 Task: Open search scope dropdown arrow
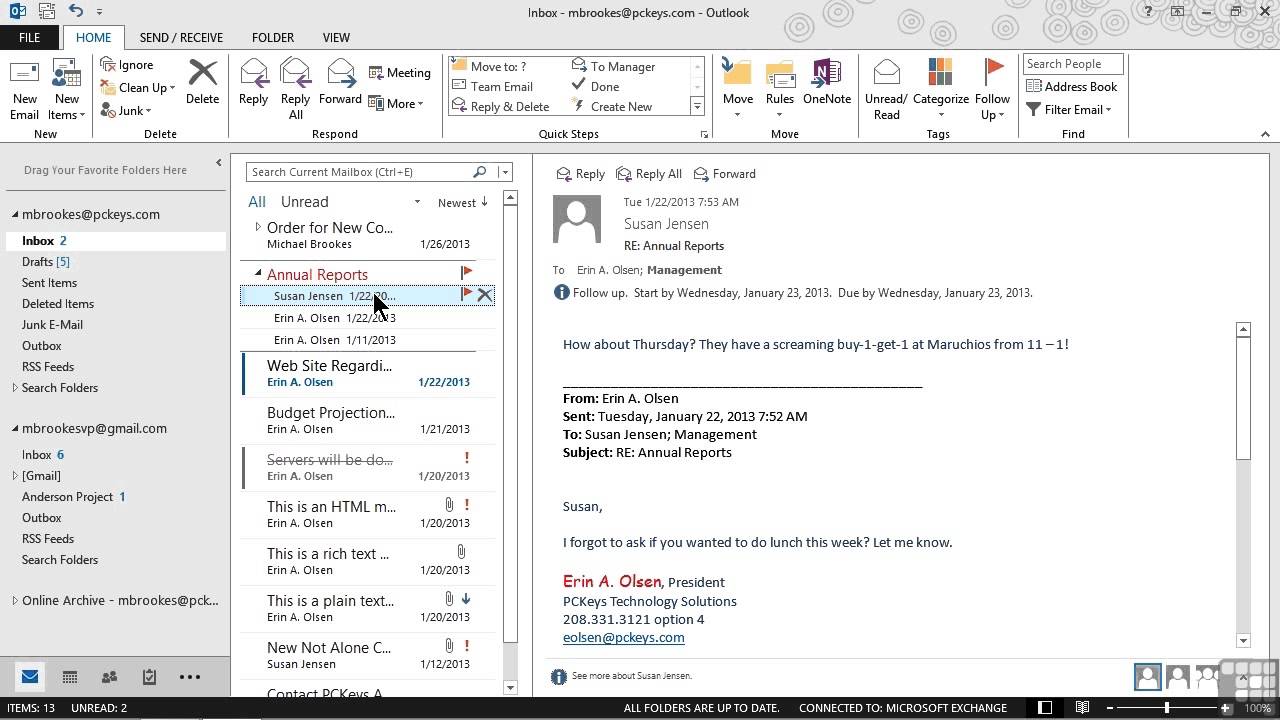coord(504,172)
